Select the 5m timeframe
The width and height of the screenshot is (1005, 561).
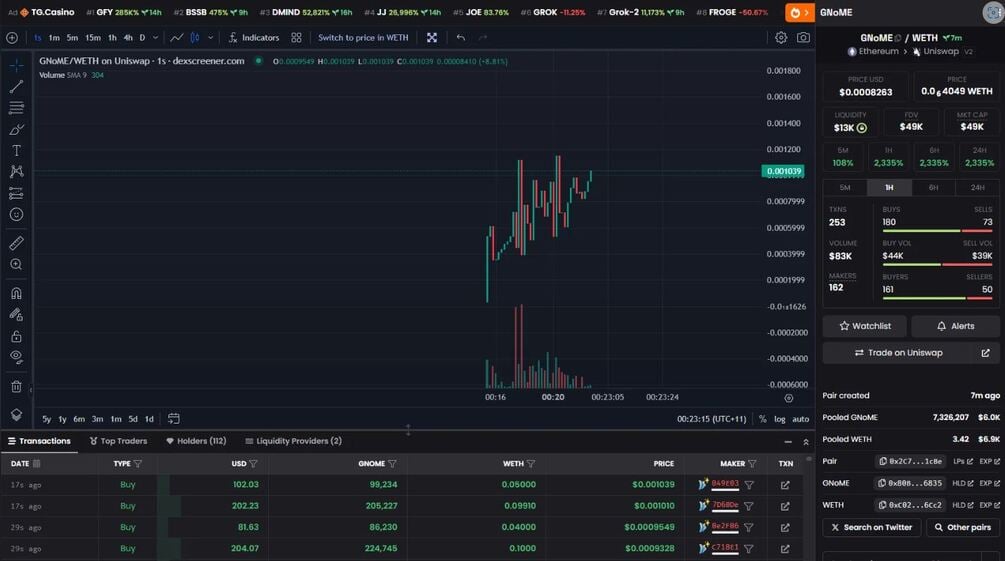click(x=72, y=38)
